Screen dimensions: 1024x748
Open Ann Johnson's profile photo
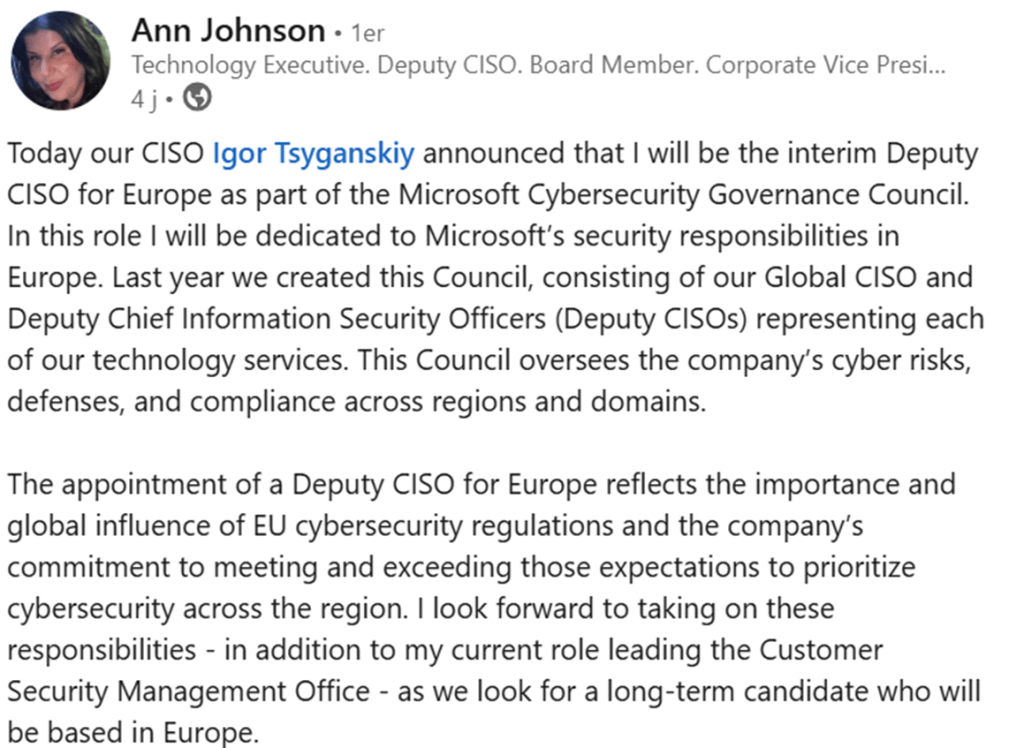(x=60, y=60)
